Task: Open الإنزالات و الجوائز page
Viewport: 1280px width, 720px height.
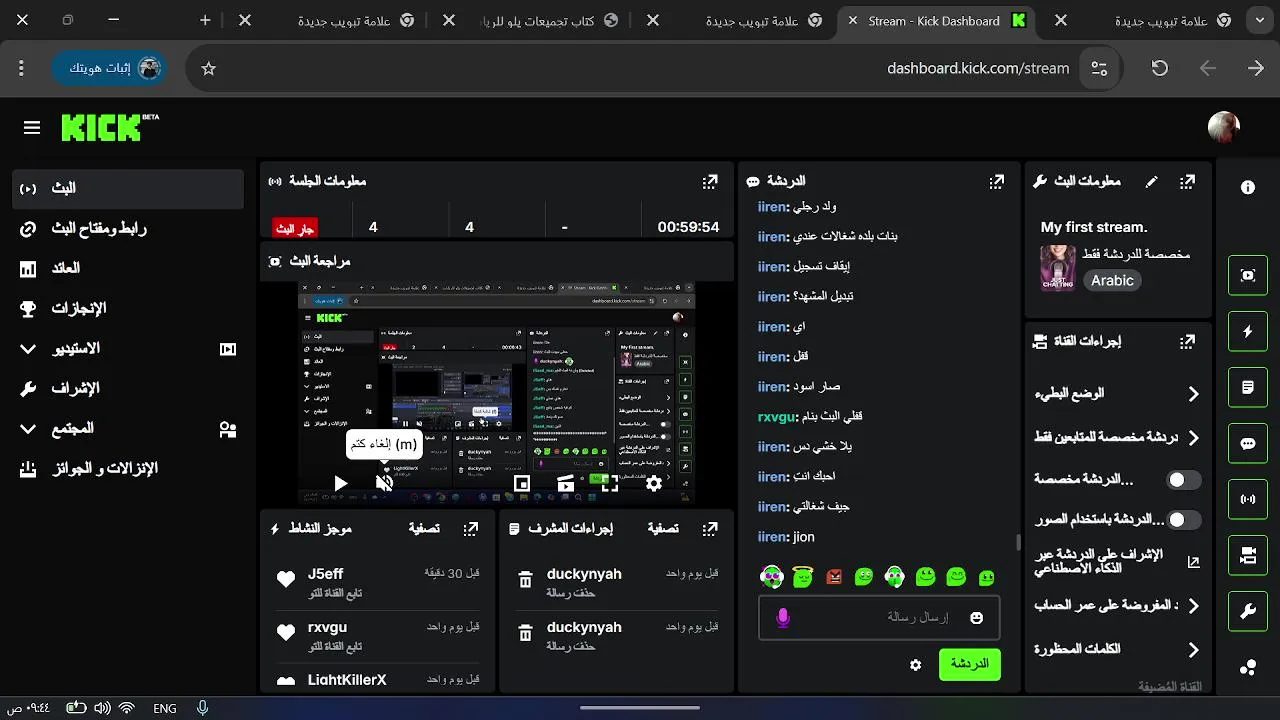Action: tap(128, 468)
